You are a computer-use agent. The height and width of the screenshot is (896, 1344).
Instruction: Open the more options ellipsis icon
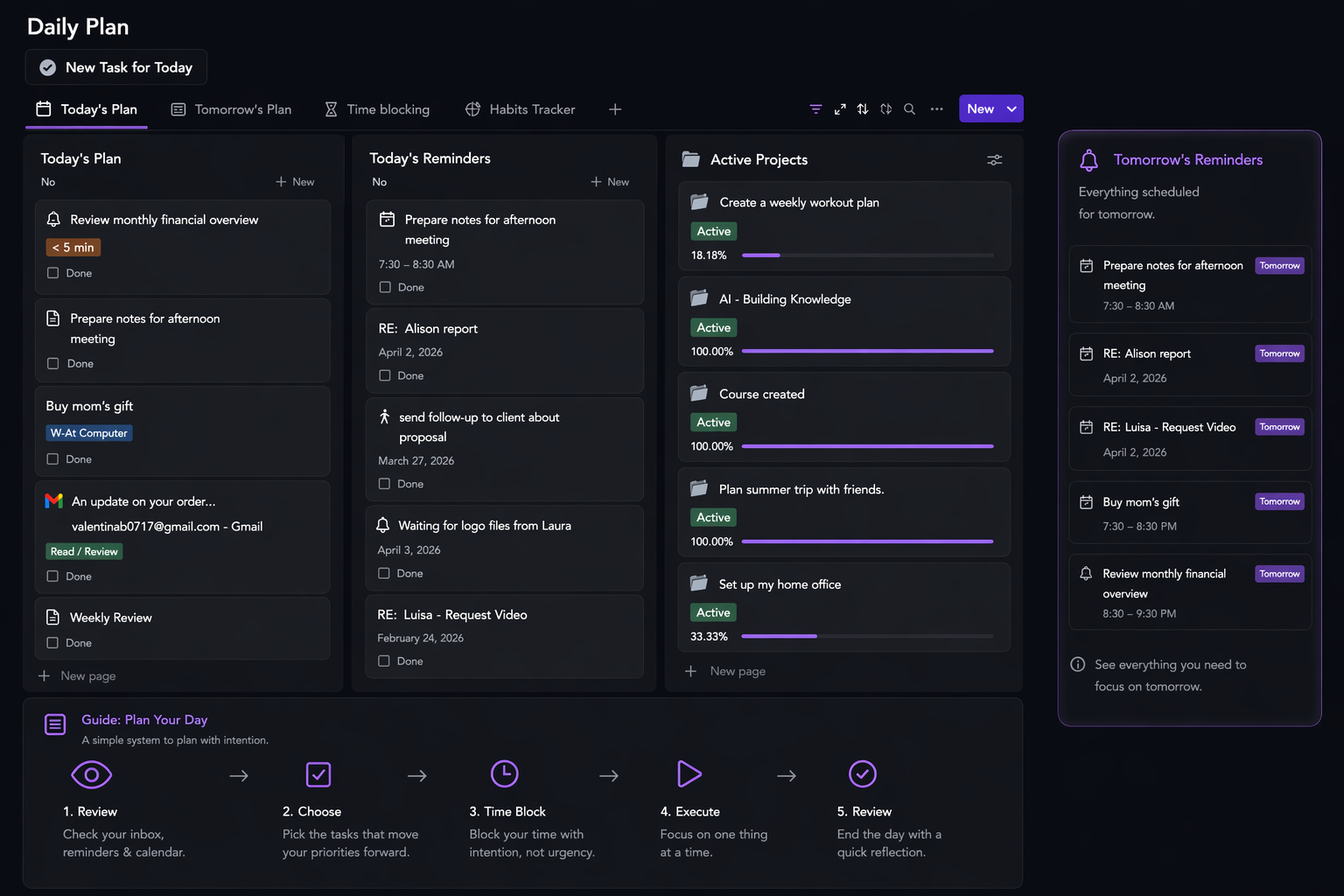point(936,108)
